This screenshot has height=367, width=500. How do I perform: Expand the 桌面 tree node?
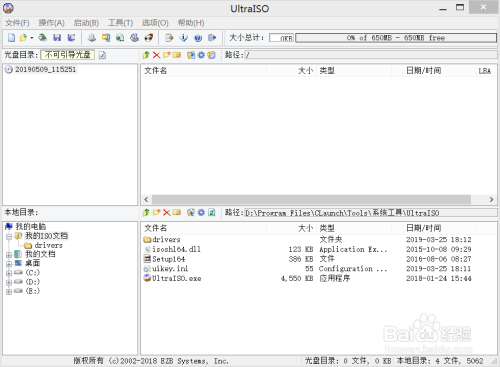point(9,264)
